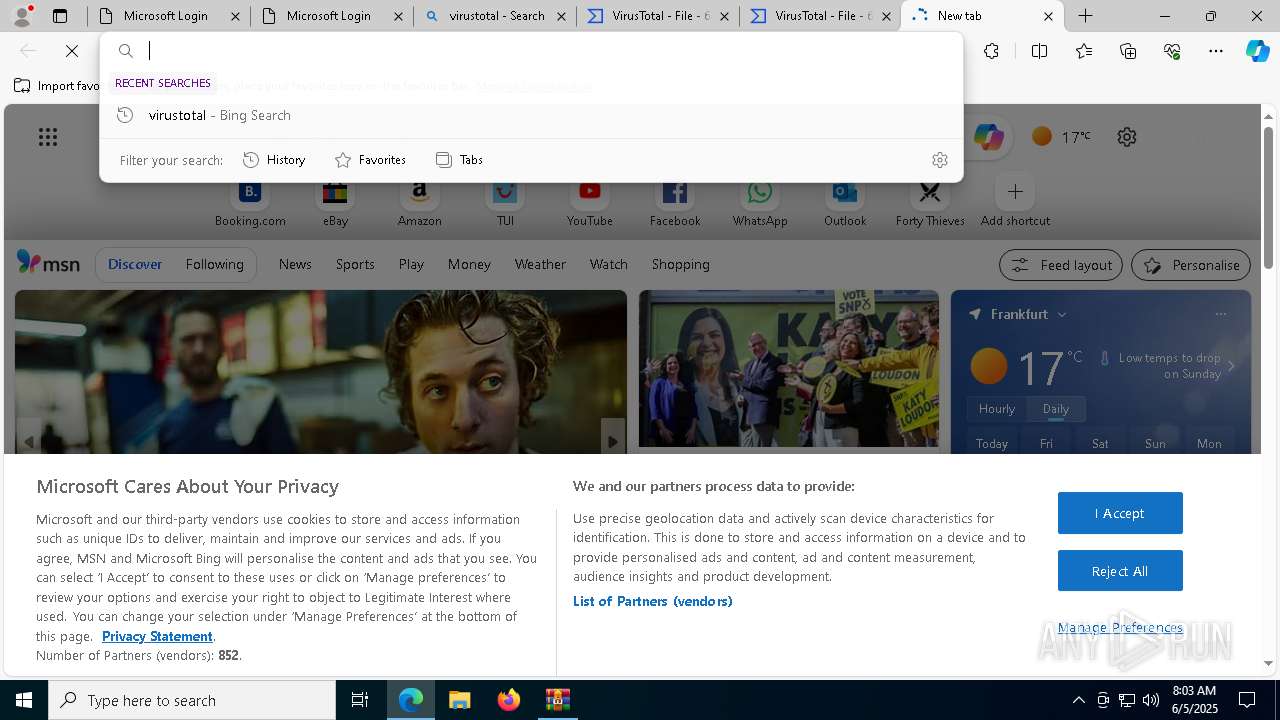Filter search by Favorites
Viewport: 1280px width, 720px height.
(x=370, y=160)
